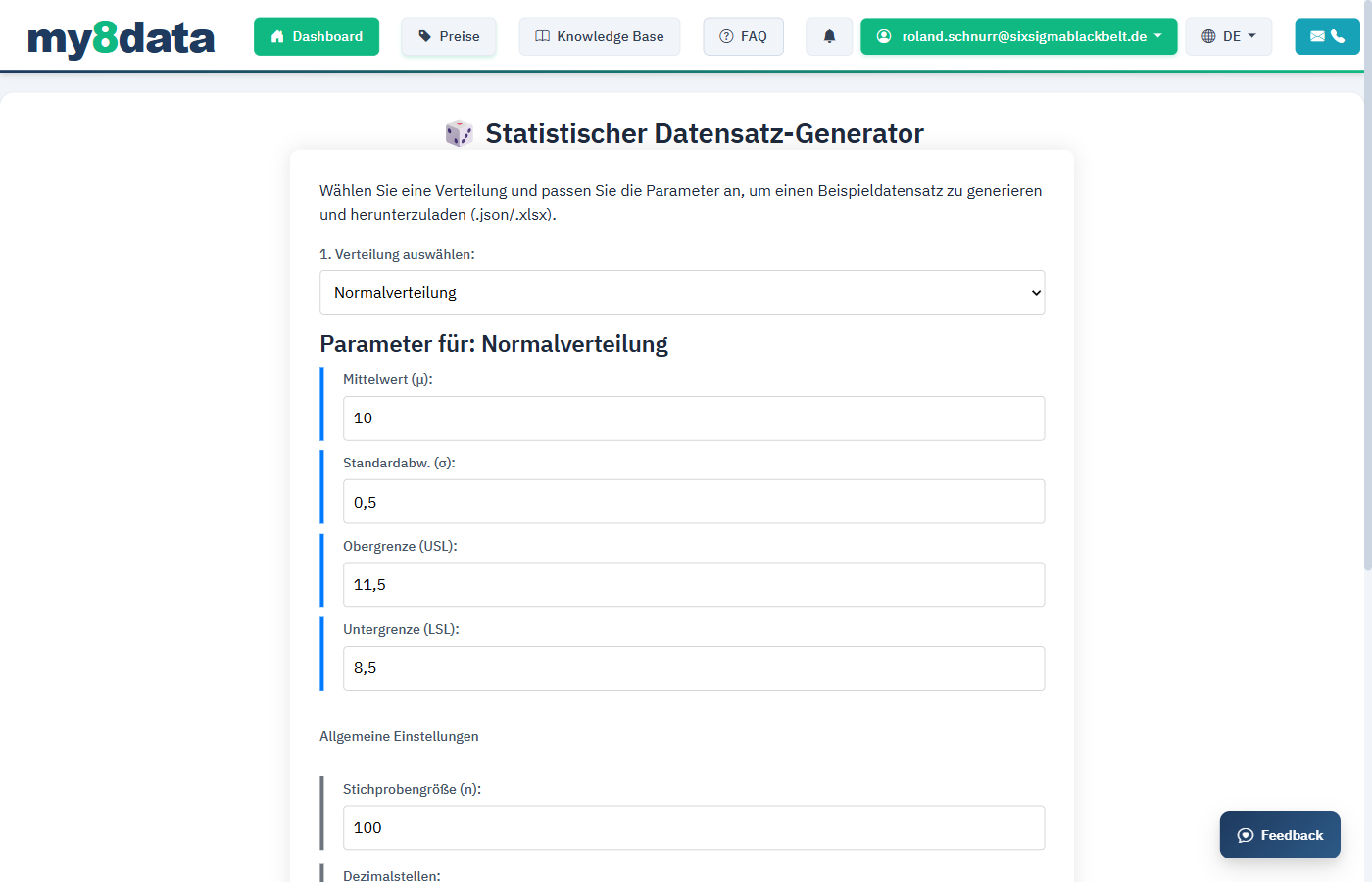Click the dice icon beside the title

459,133
